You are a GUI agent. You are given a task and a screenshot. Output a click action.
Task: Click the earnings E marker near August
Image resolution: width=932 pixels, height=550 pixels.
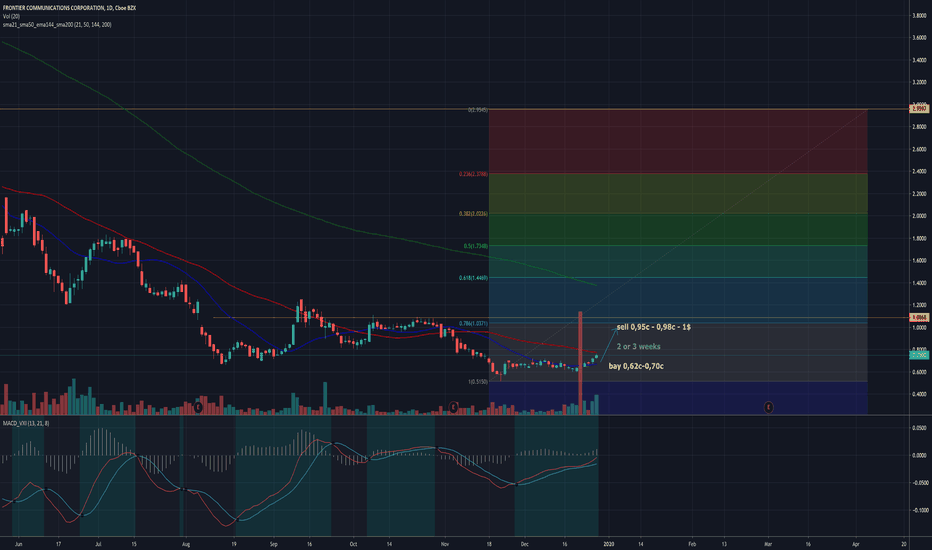pos(198,407)
